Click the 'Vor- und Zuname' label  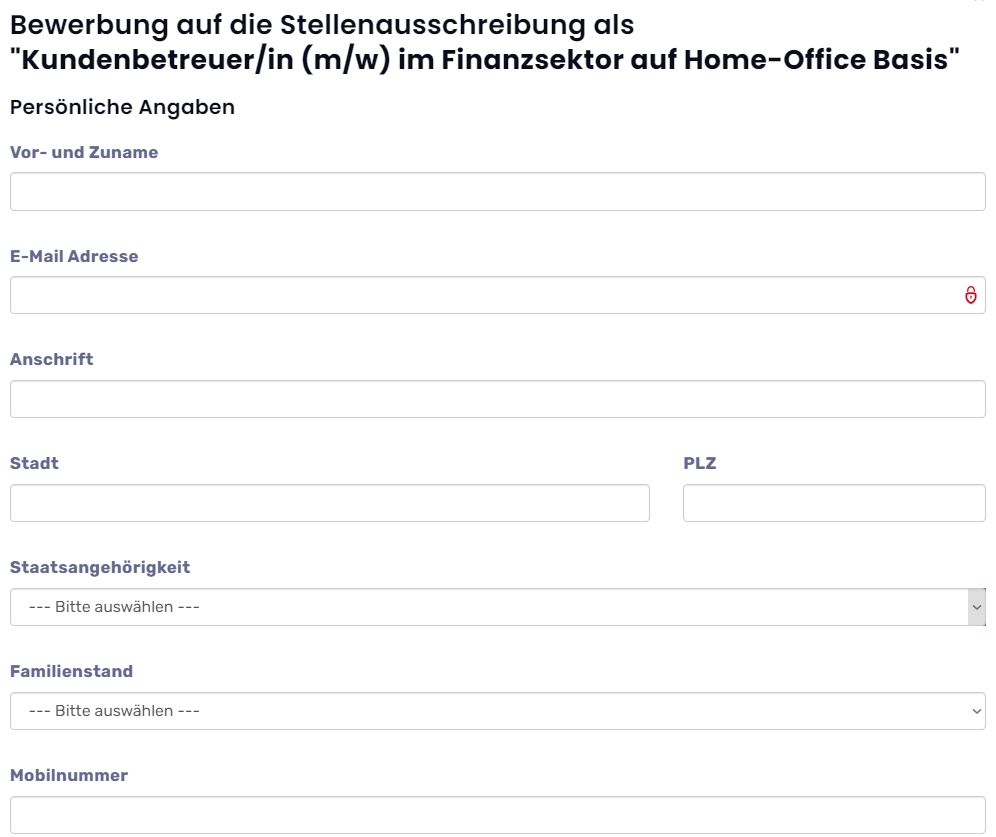(x=84, y=152)
